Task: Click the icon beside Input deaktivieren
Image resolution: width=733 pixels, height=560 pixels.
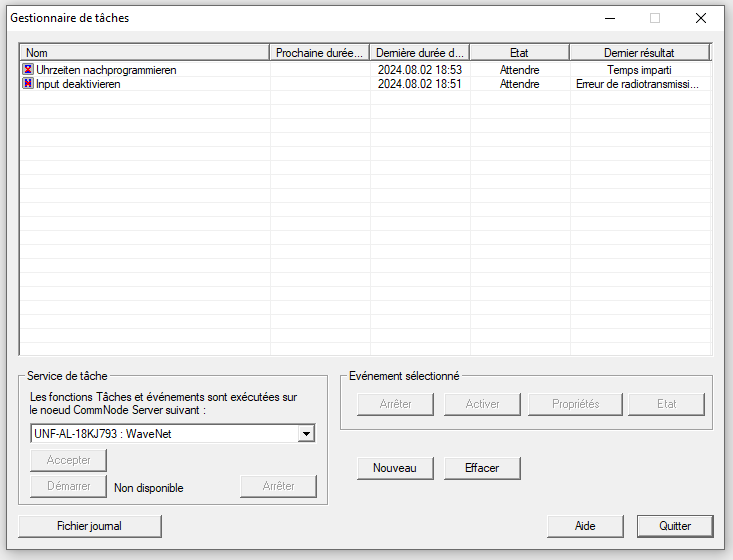Action: click(x=27, y=84)
